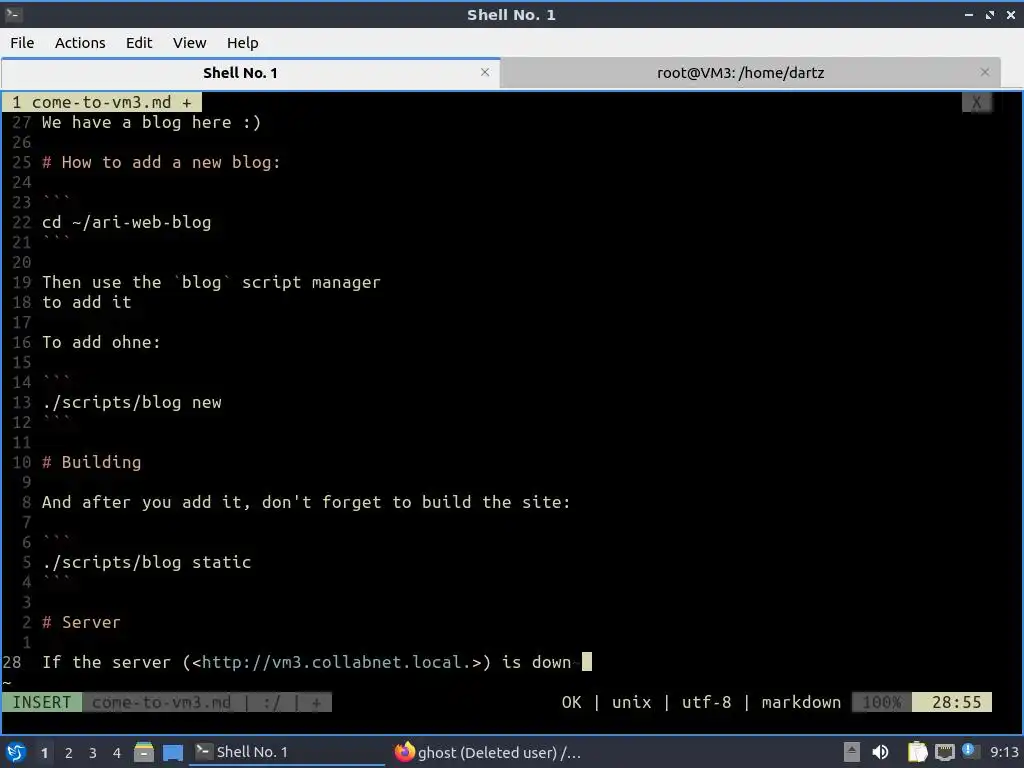Viewport: 1024px width, 768px height.
Task: Click the terminal icon in title bar
Action: pyautogui.click(x=13, y=14)
